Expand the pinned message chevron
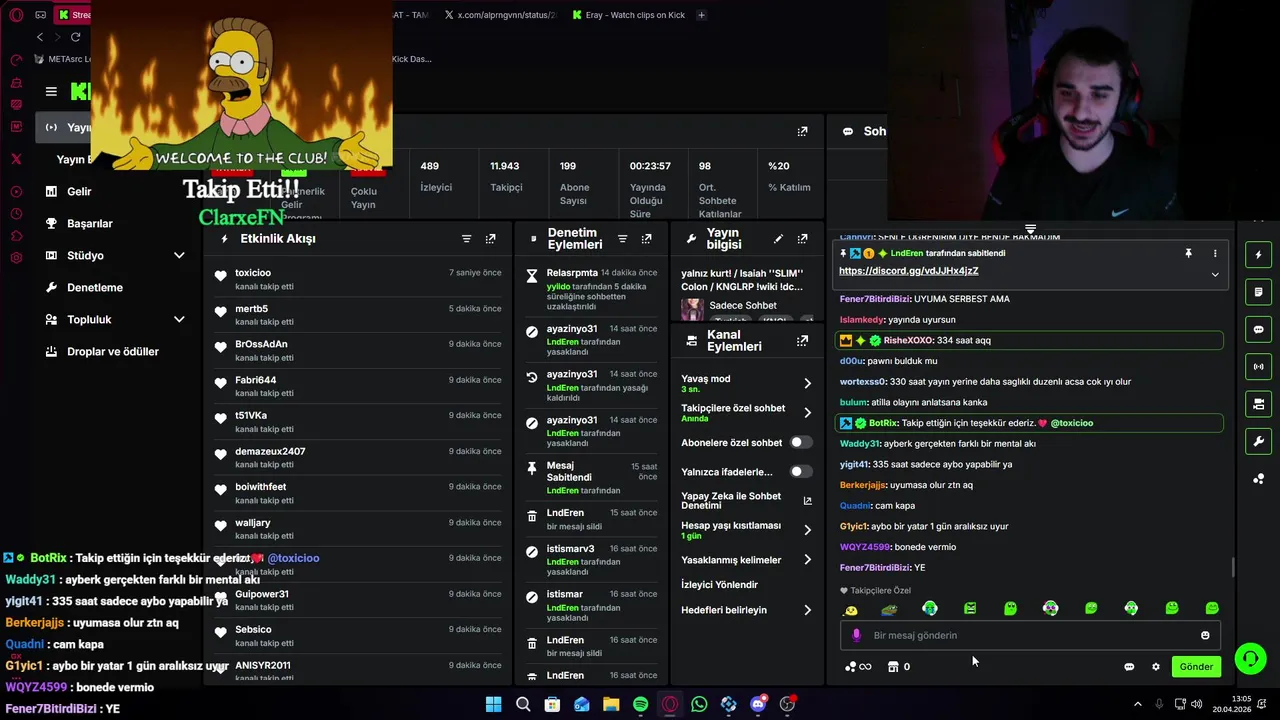 (1215, 274)
